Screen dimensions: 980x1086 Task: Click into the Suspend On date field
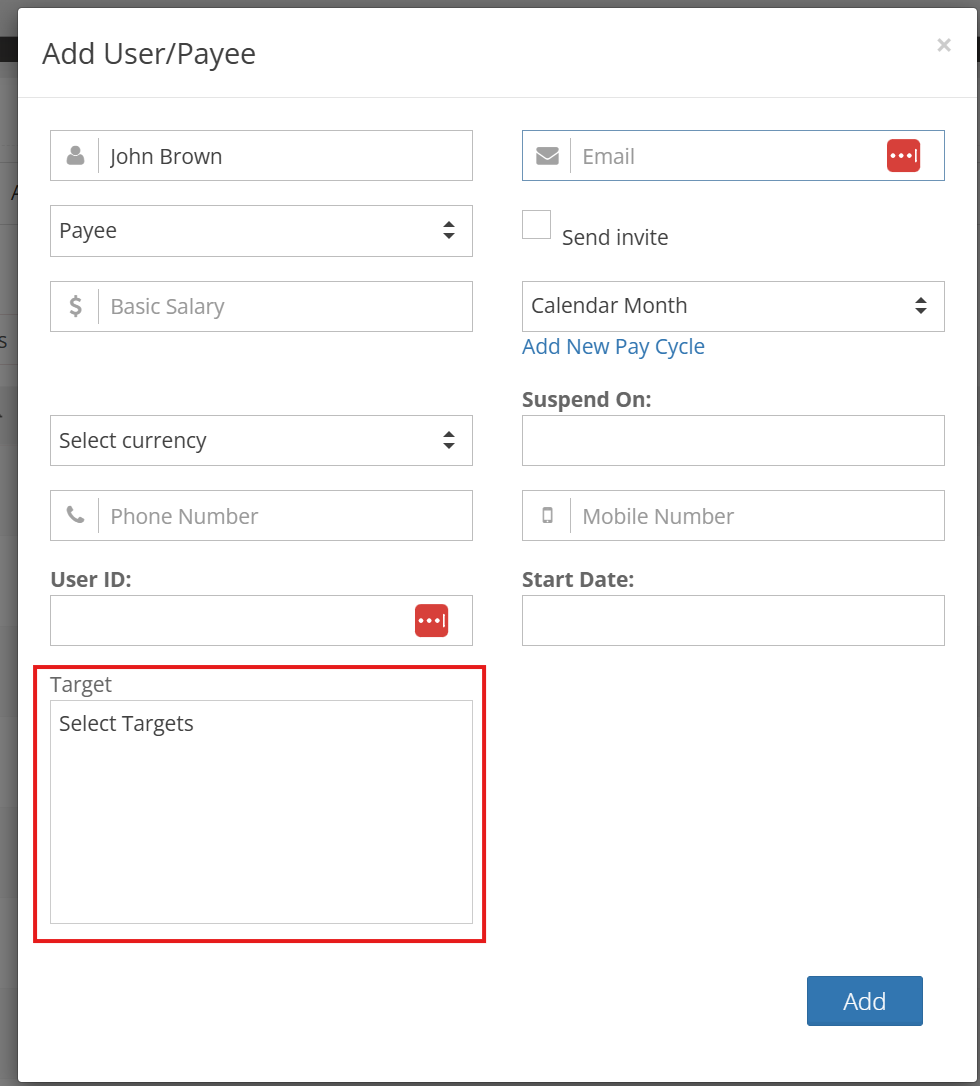733,440
